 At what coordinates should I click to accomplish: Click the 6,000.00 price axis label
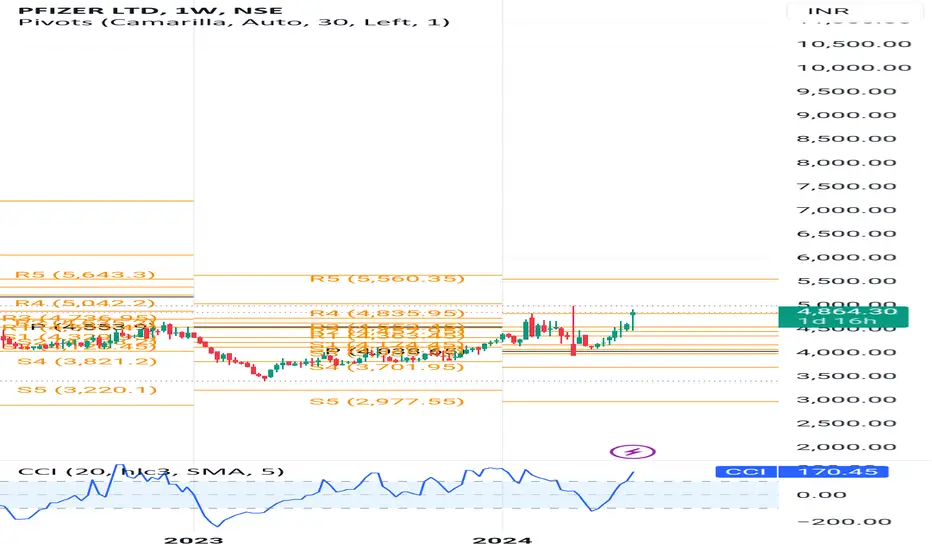point(846,257)
